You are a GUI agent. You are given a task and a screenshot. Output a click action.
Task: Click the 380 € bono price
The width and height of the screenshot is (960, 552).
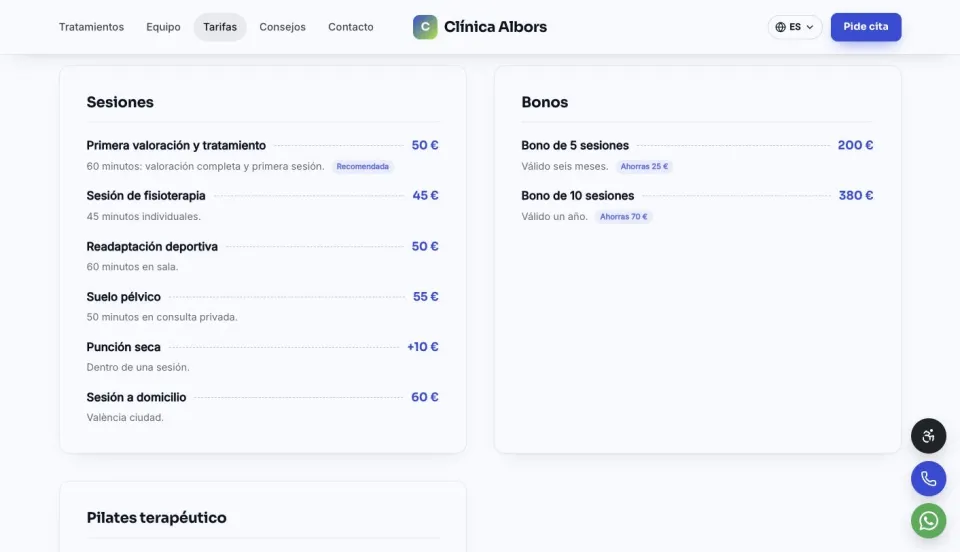pos(856,195)
